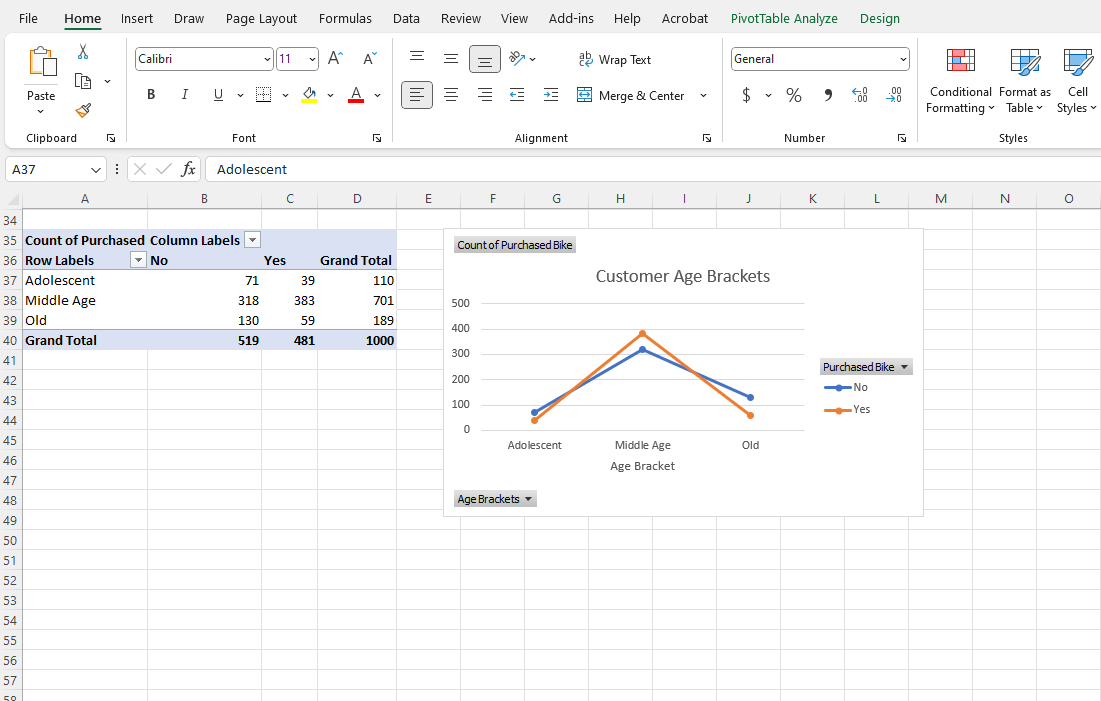Image resolution: width=1101 pixels, height=701 pixels.
Task: Click the Format Painter icon
Action: pyautogui.click(x=84, y=110)
